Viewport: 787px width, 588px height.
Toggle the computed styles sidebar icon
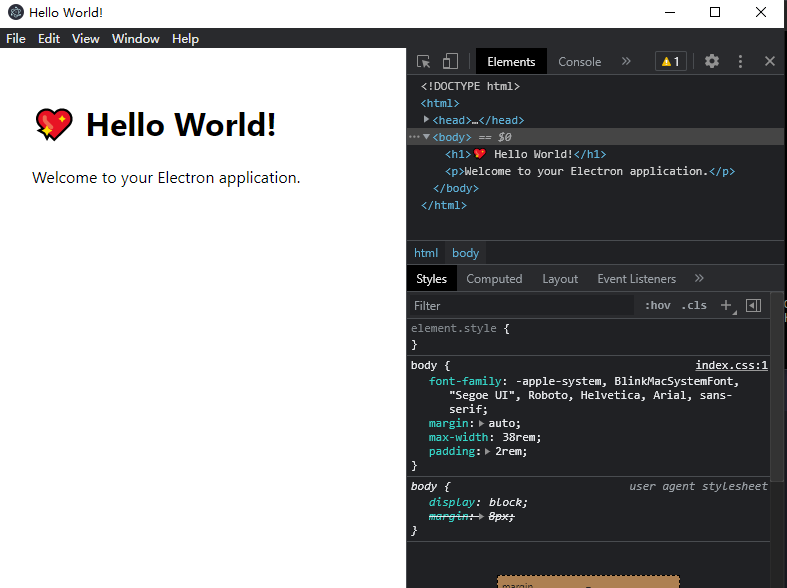pyautogui.click(x=753, y=305)
